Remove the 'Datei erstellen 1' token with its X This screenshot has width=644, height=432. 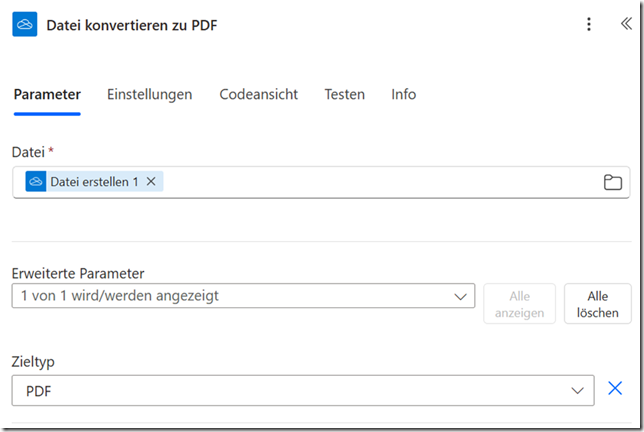click(151, 182)
